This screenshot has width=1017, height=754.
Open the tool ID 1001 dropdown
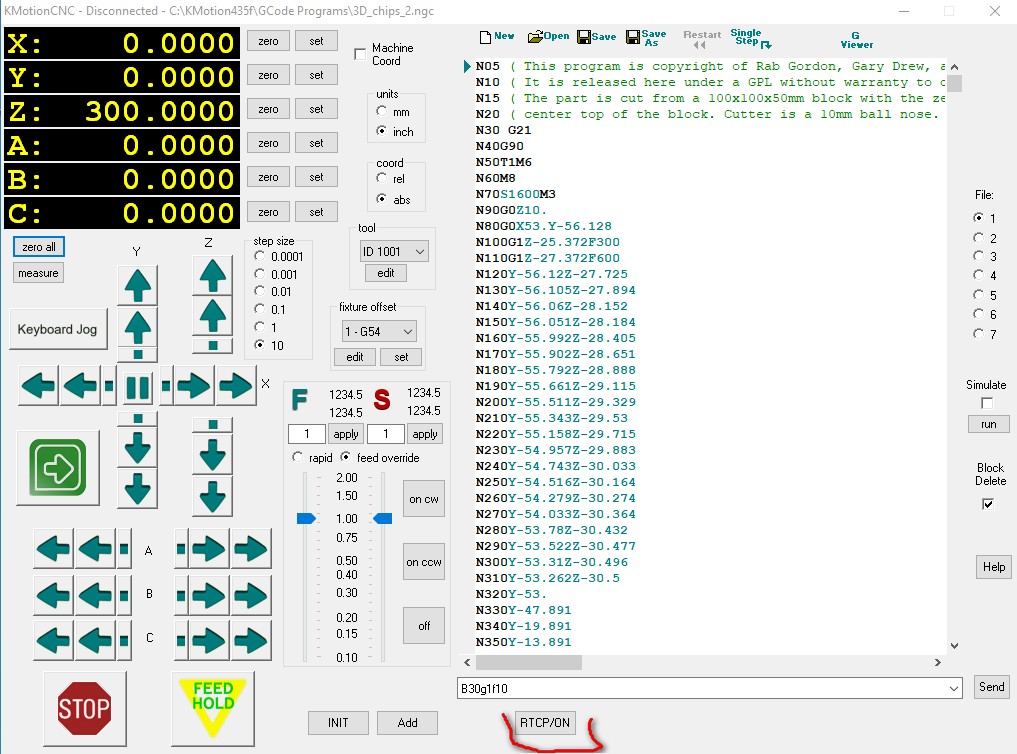tap(394, 251)
